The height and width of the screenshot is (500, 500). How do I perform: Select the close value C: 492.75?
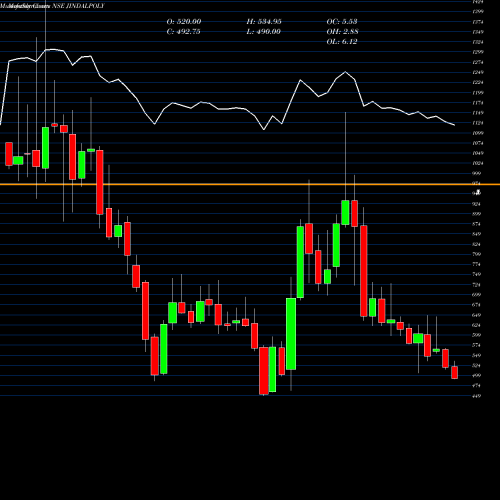183,32
